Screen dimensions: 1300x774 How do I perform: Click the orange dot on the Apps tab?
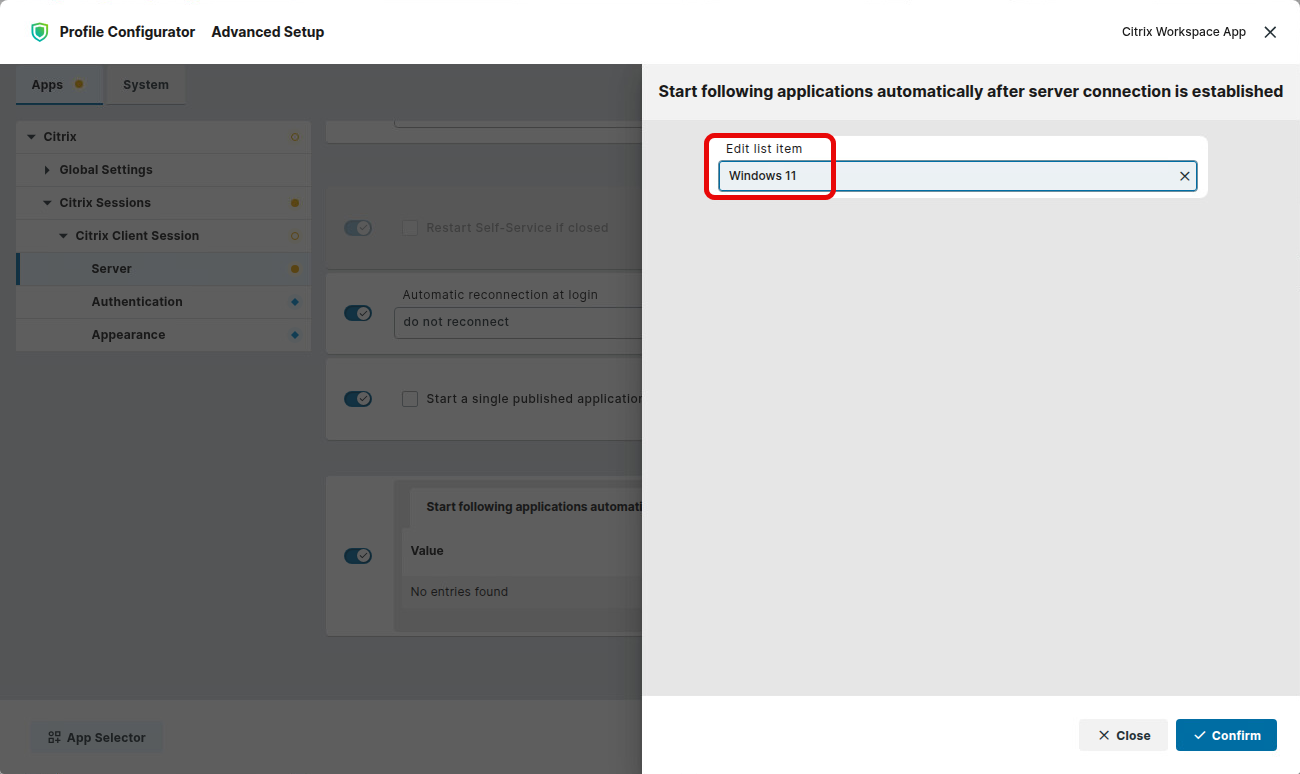point(79,85)
